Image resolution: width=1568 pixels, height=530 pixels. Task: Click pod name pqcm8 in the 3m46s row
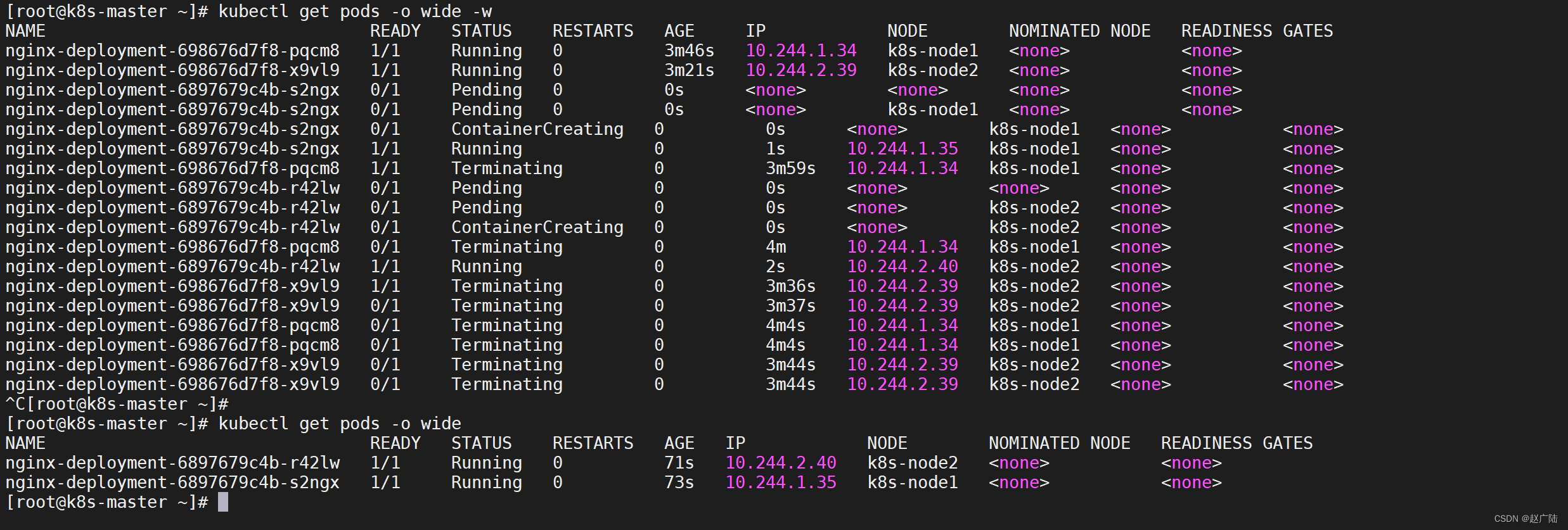pos(172,51)
